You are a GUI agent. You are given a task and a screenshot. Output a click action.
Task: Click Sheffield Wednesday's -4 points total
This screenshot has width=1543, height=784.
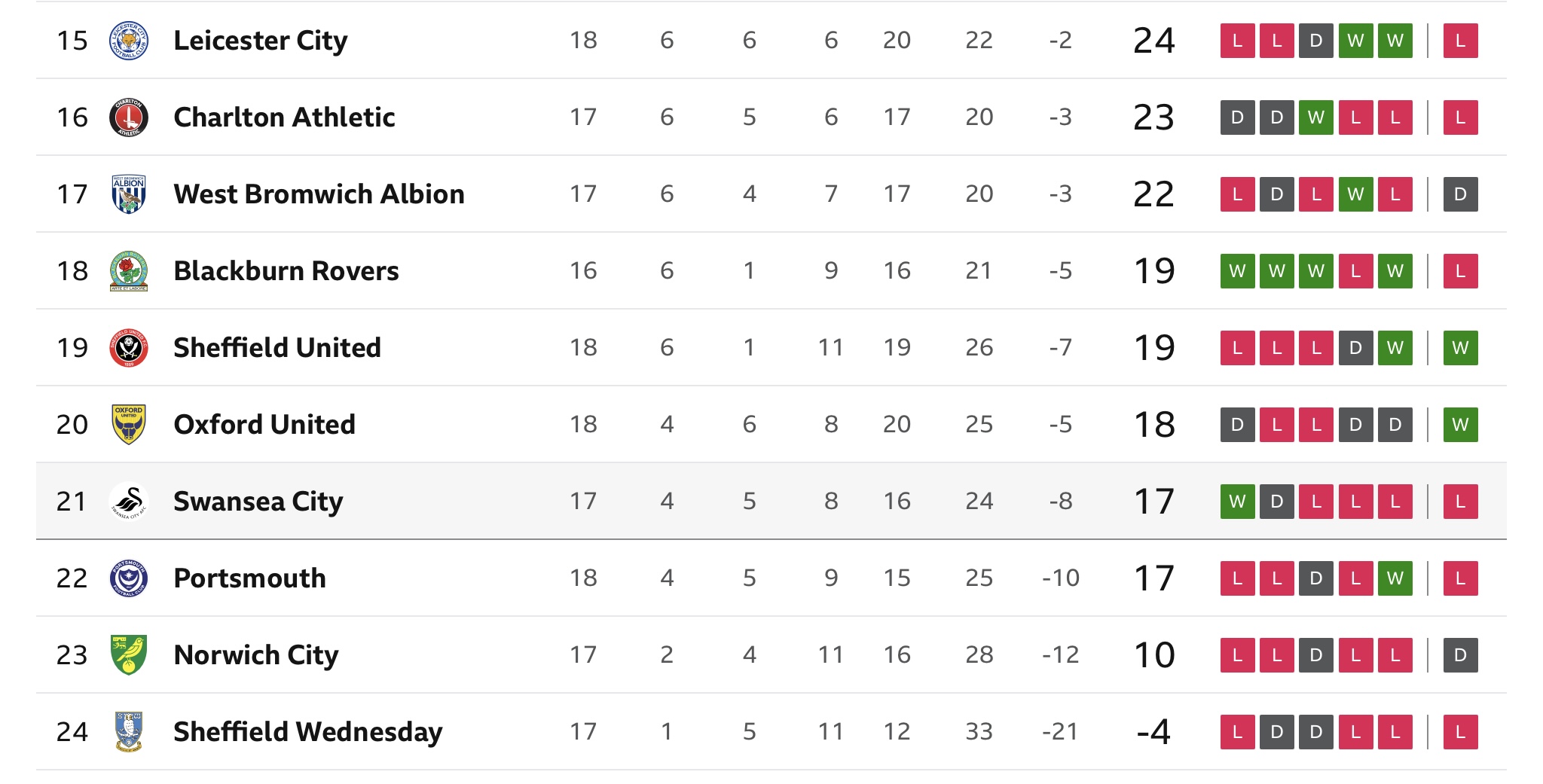(1153, 732)
